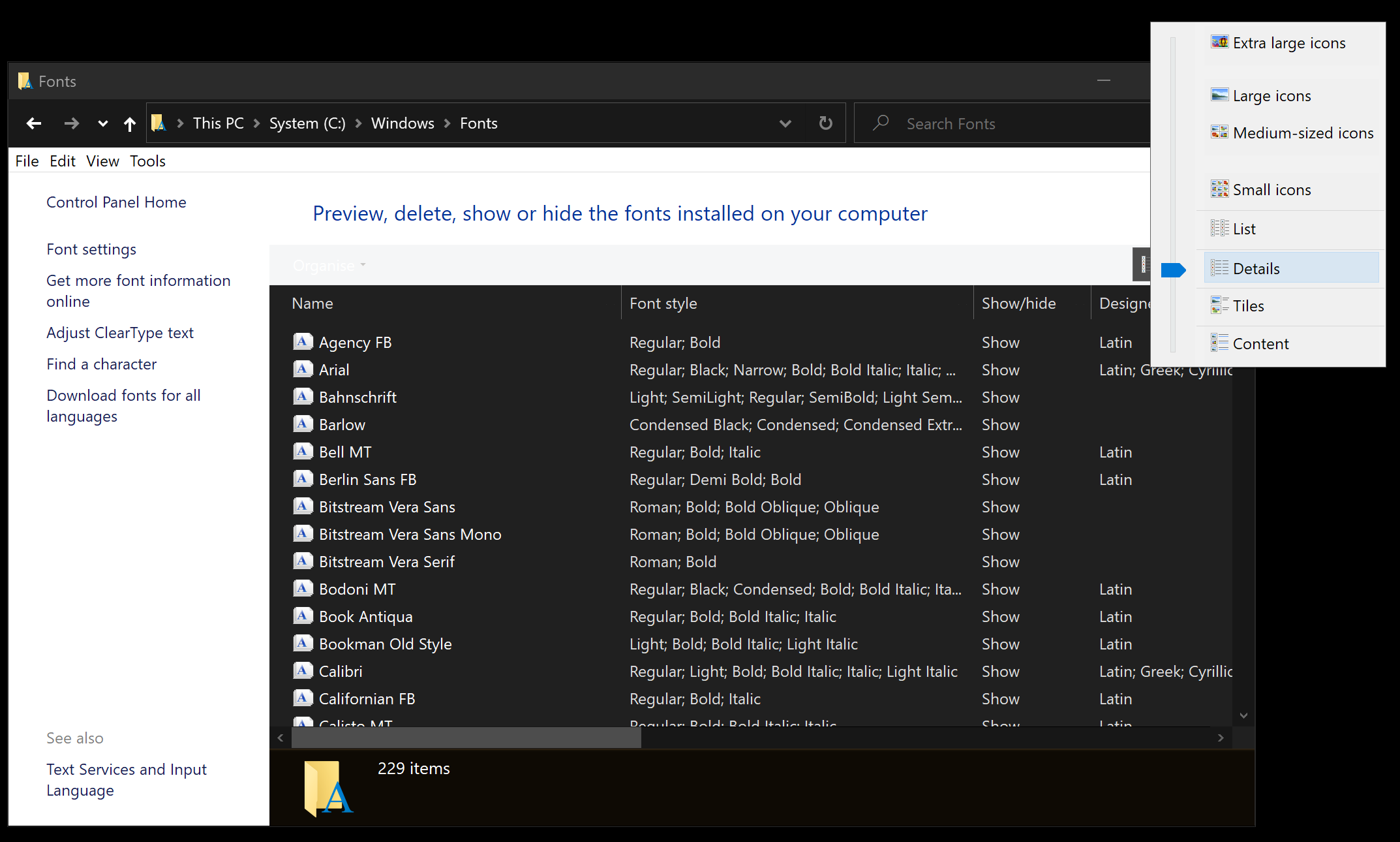Open the Tools menu
The image size is (1400, 842).
tap(147, 161)
